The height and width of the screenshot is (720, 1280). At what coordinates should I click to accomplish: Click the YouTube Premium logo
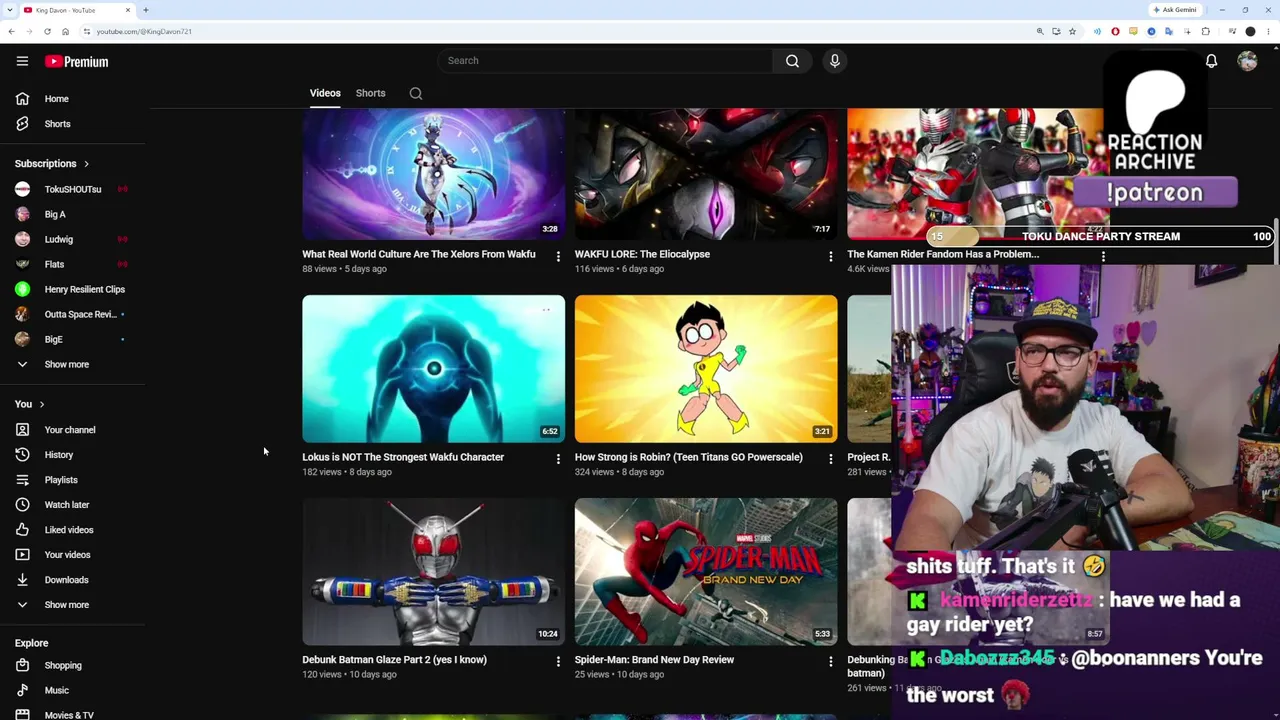point(76,62)
